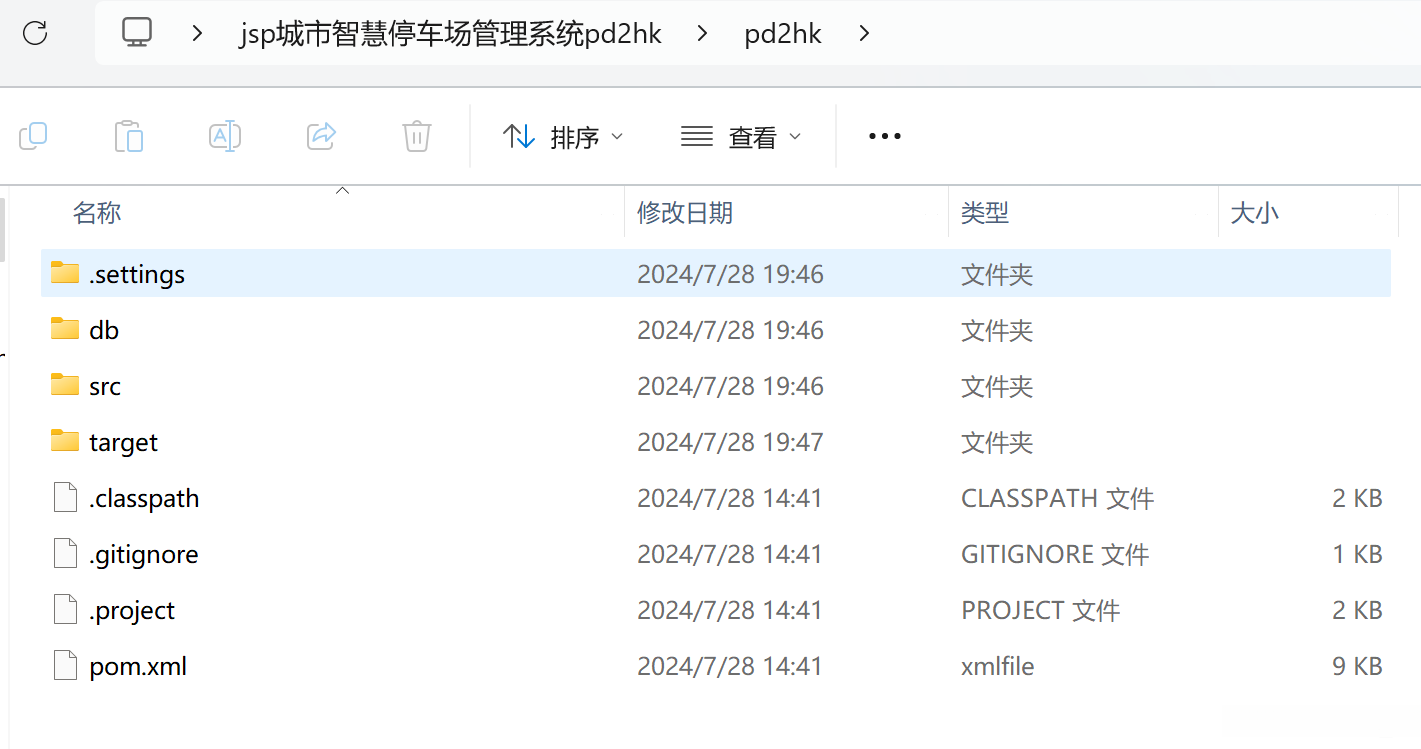
Task: Select pd2hk breadcrumb segment
Action: click(783, 34)
